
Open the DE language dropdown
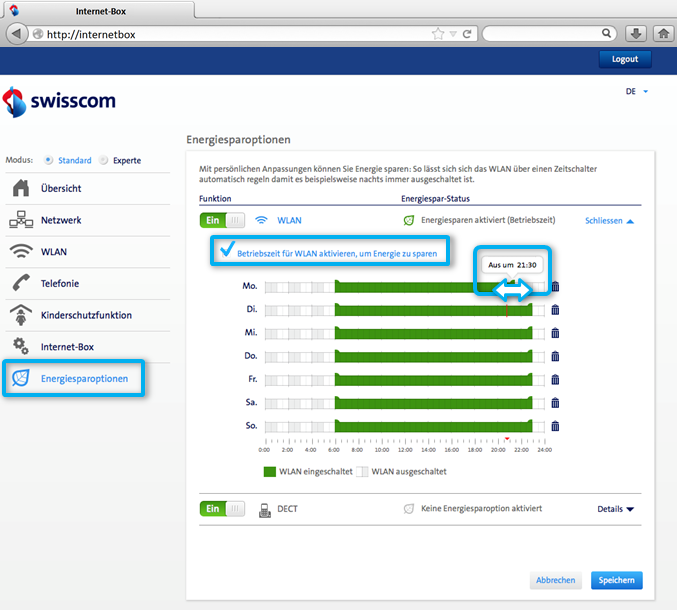point(637,92)
